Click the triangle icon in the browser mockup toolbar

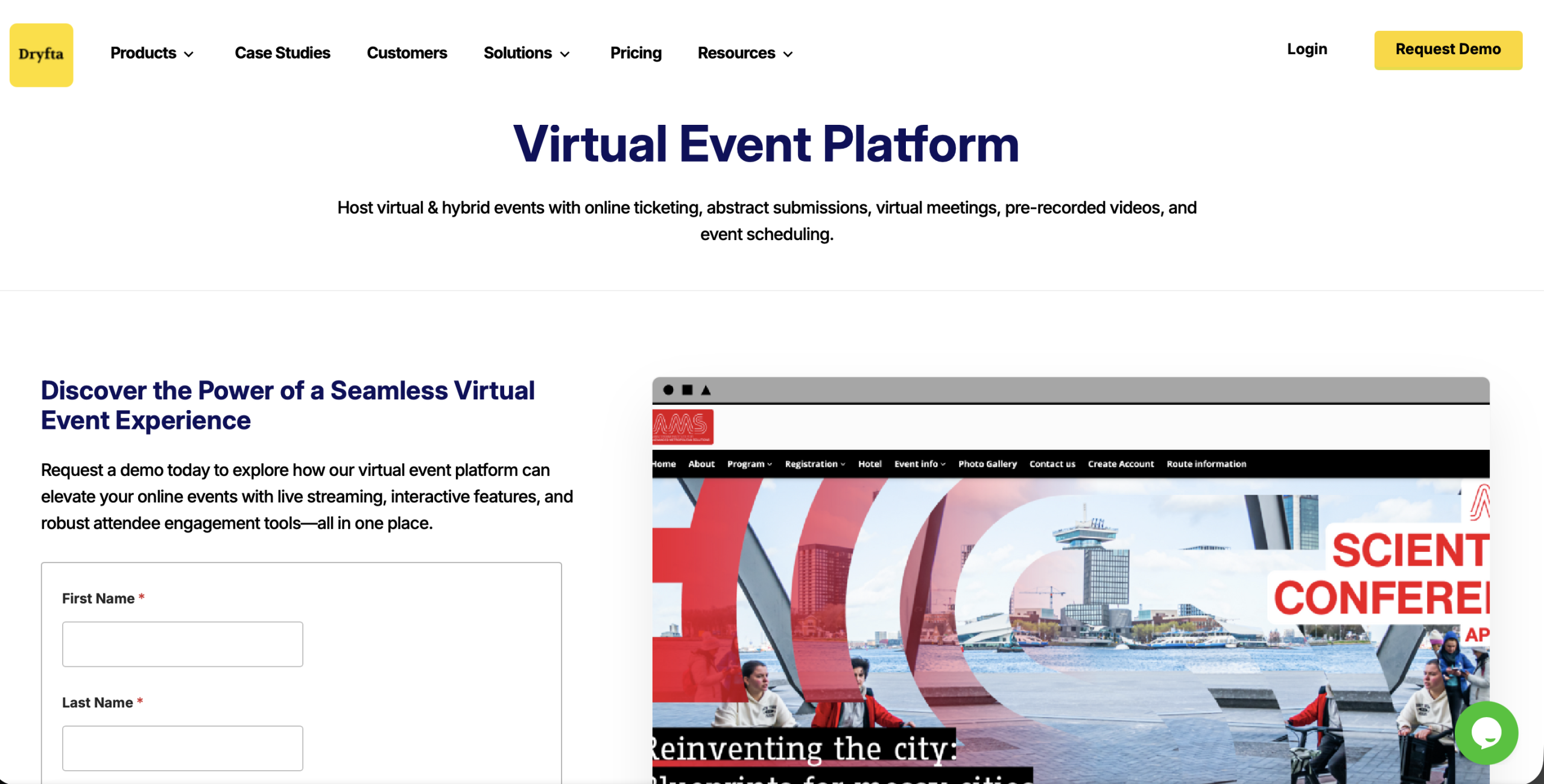pos(704,391)
